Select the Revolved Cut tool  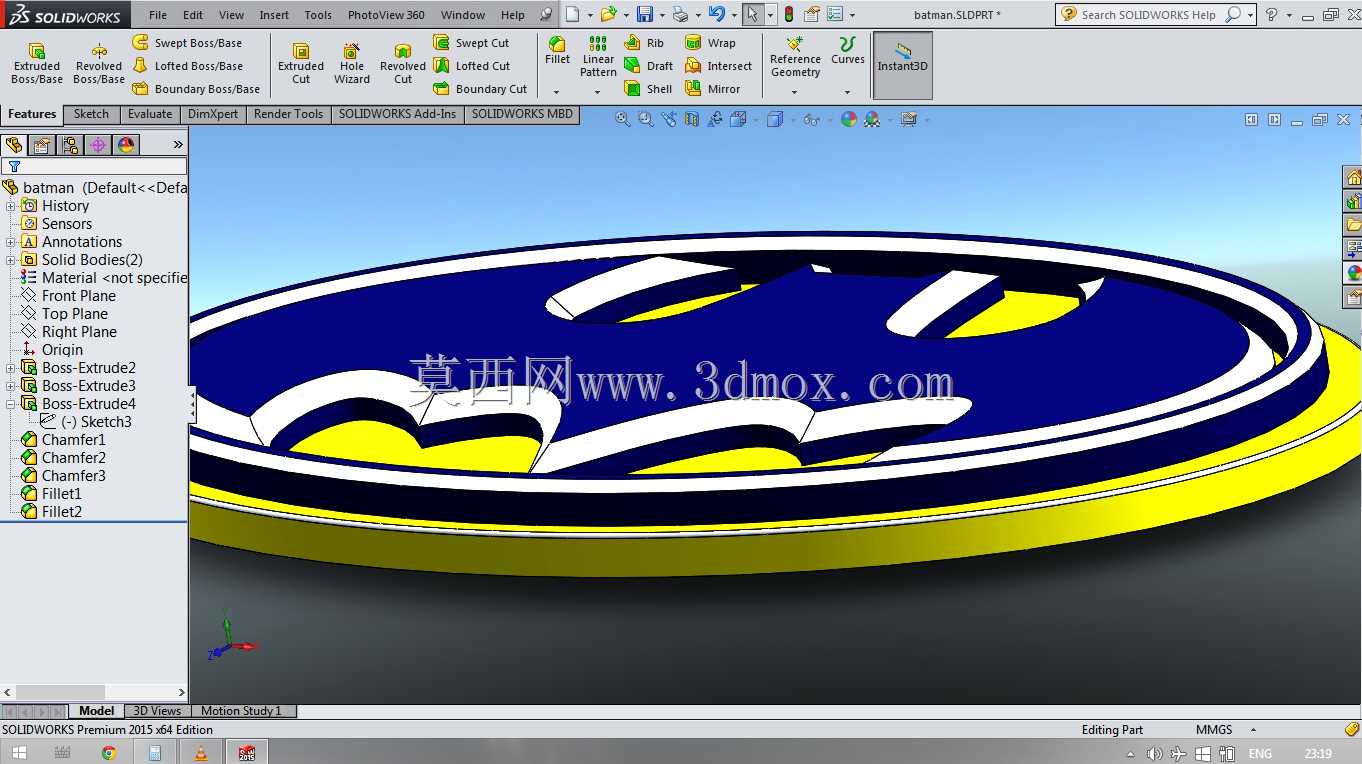[x=403, y=63]
